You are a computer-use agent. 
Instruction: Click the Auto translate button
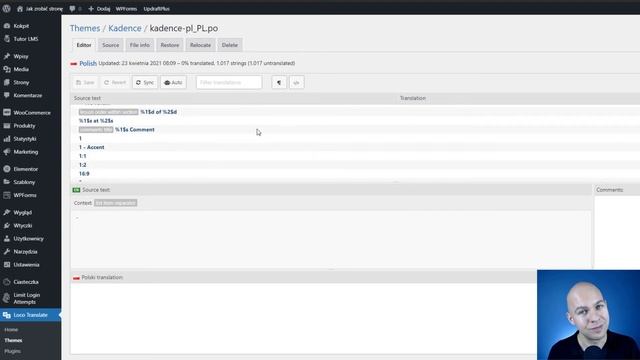pos(173,82)
